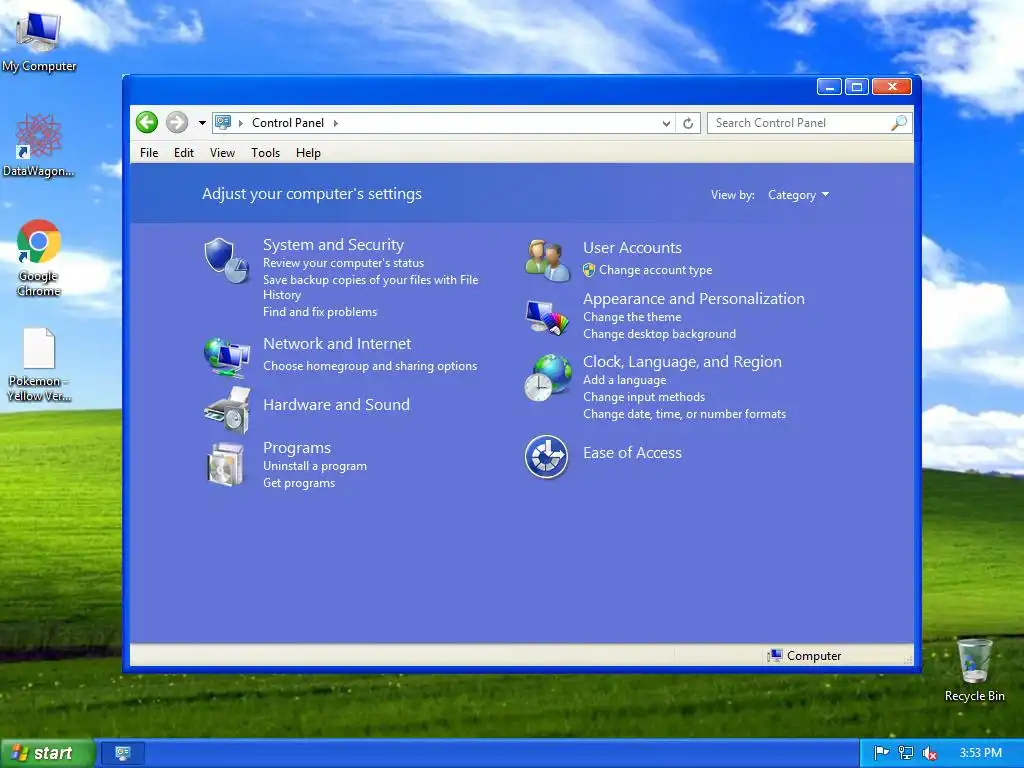
Task: Open the recent pages dropdown arrow
Action: [x=202, y=123]
